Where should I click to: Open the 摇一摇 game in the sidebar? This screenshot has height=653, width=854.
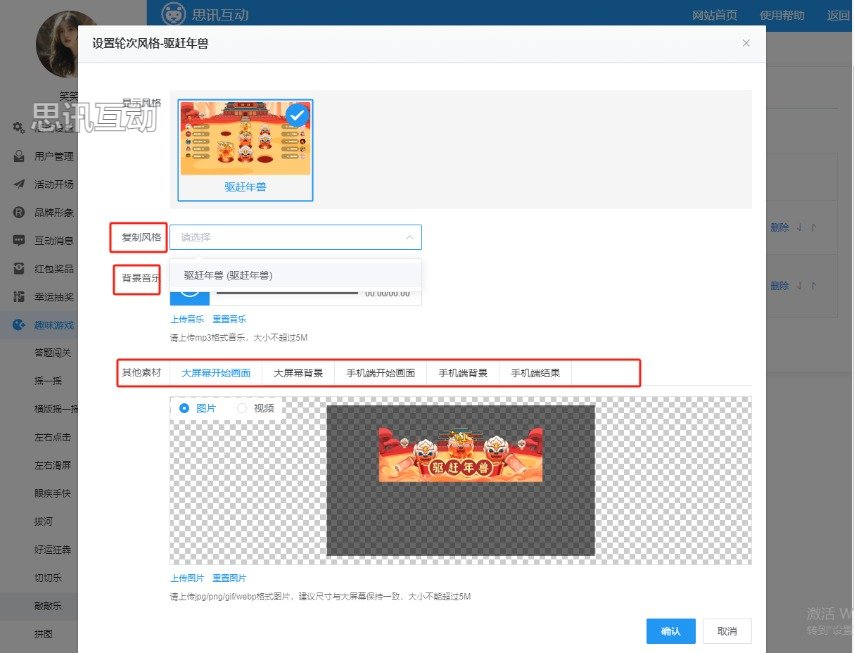48,381
